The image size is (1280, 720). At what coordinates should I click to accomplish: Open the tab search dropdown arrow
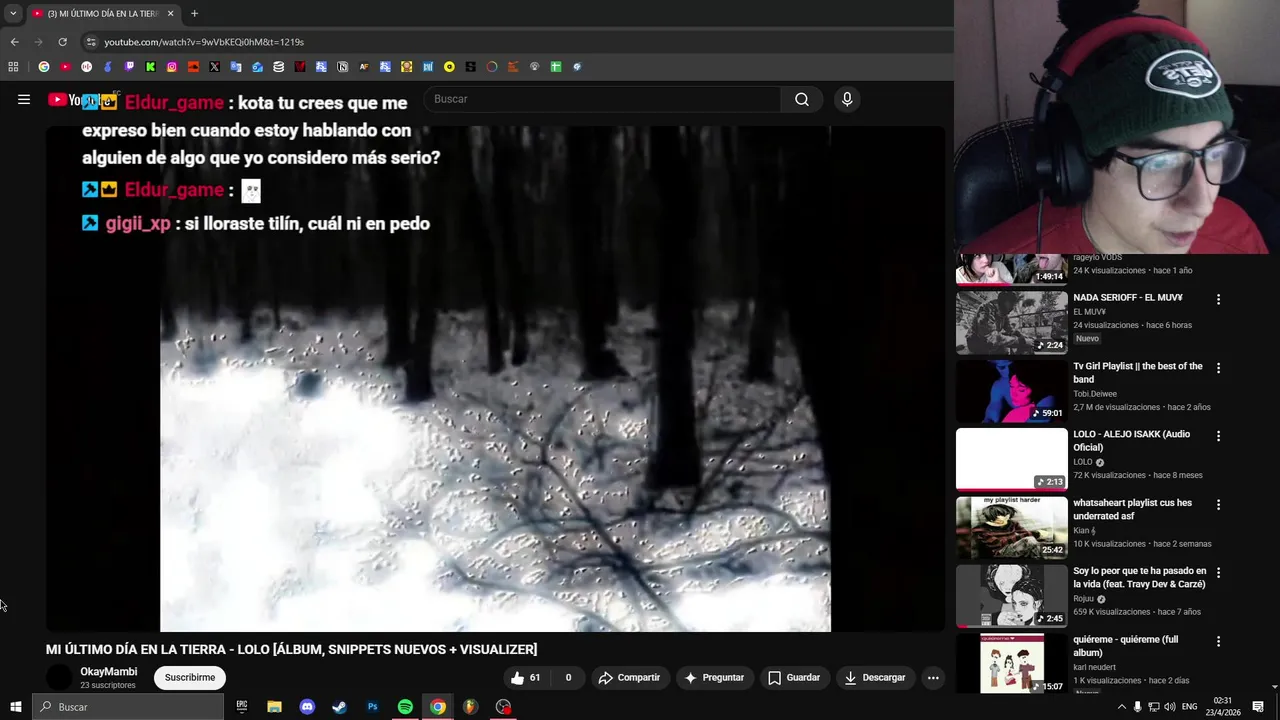[x=13, y=14]
